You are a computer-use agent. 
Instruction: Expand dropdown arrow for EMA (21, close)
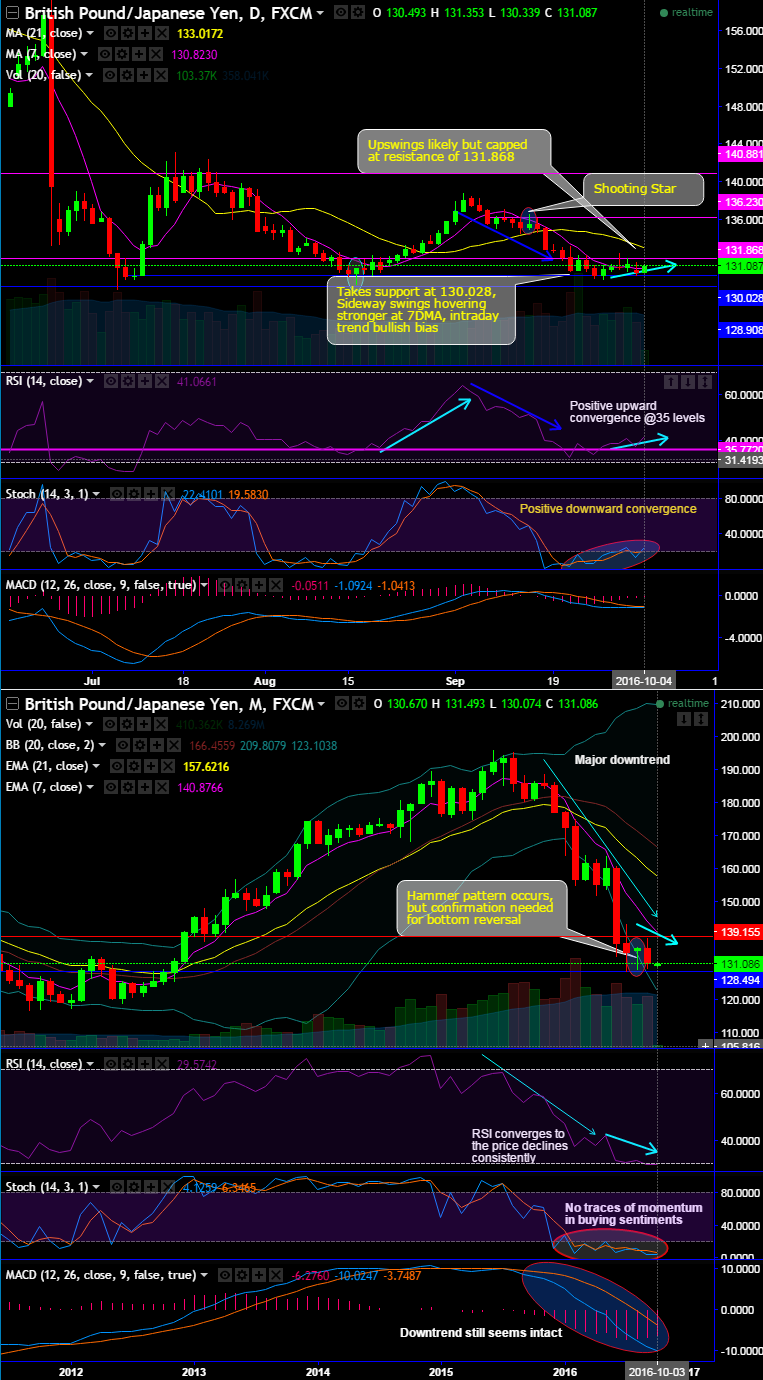tap(96, 766)
